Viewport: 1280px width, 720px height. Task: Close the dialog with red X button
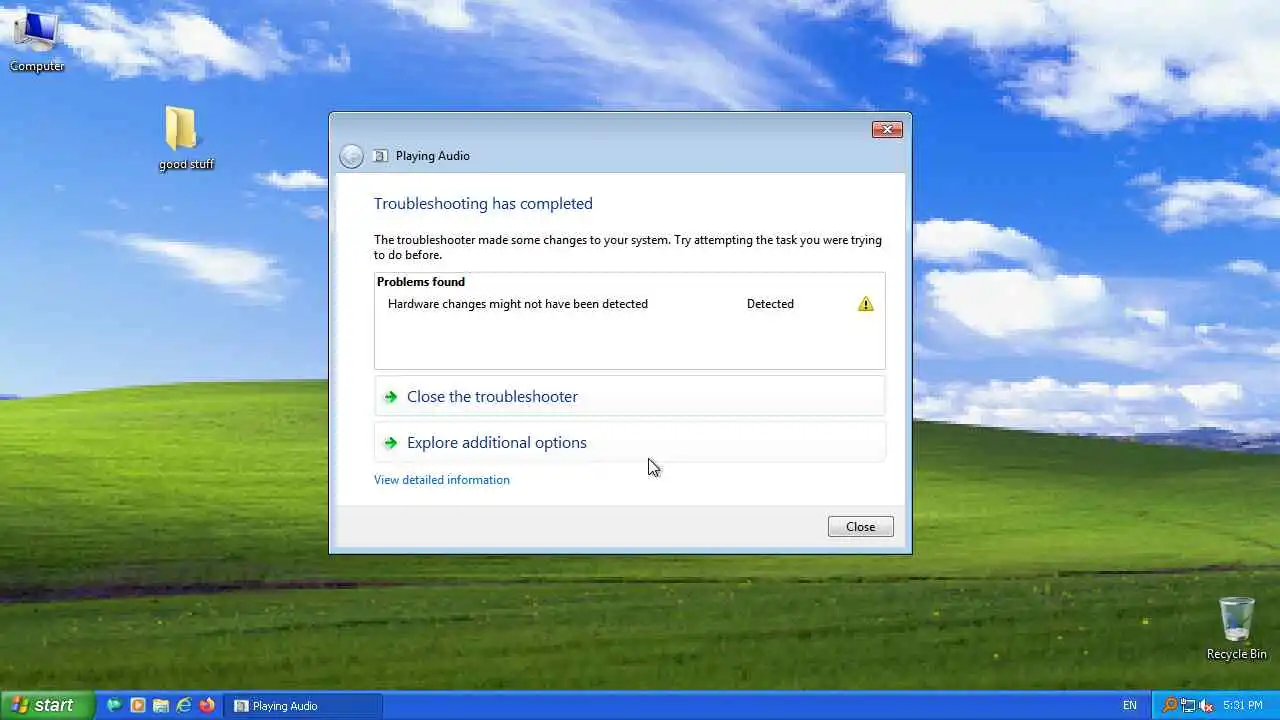(887, 129)
